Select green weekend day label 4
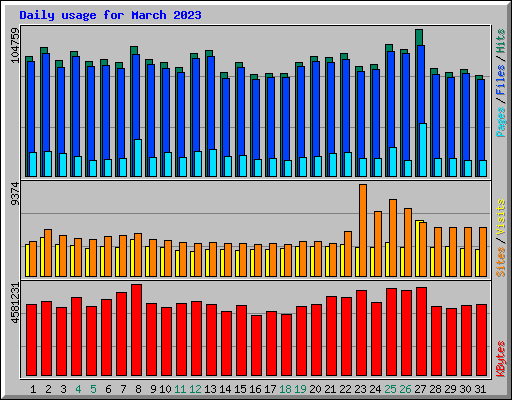 pos(78,389)
